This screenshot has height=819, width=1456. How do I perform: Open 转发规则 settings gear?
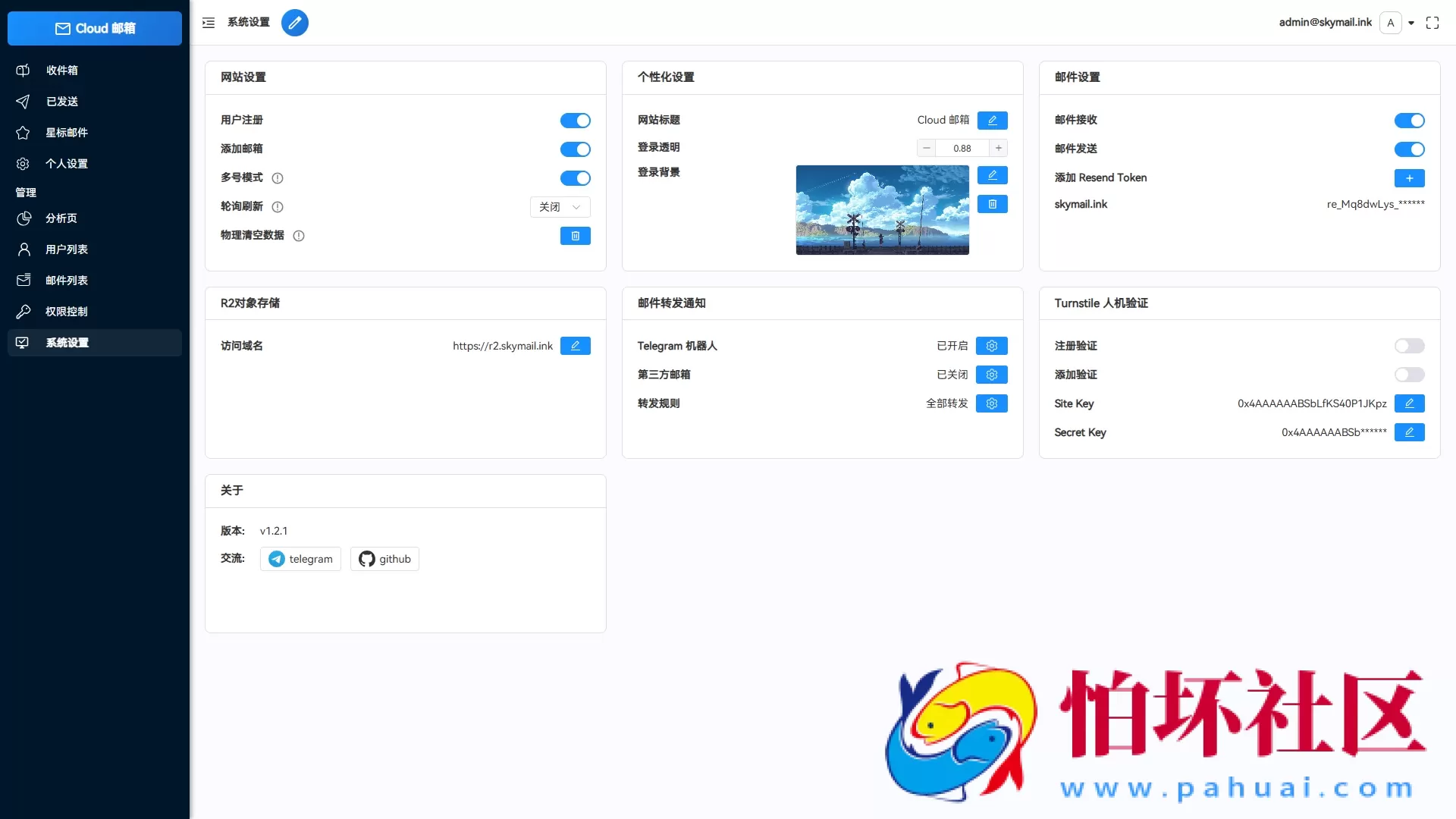tap(992, 403)
